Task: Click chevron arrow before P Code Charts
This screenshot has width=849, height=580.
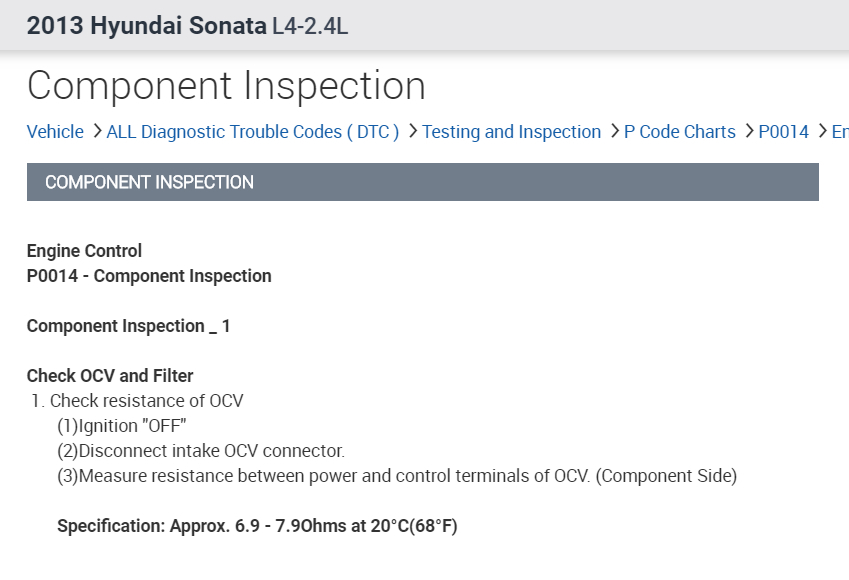Action: click(x=614, y=131)
